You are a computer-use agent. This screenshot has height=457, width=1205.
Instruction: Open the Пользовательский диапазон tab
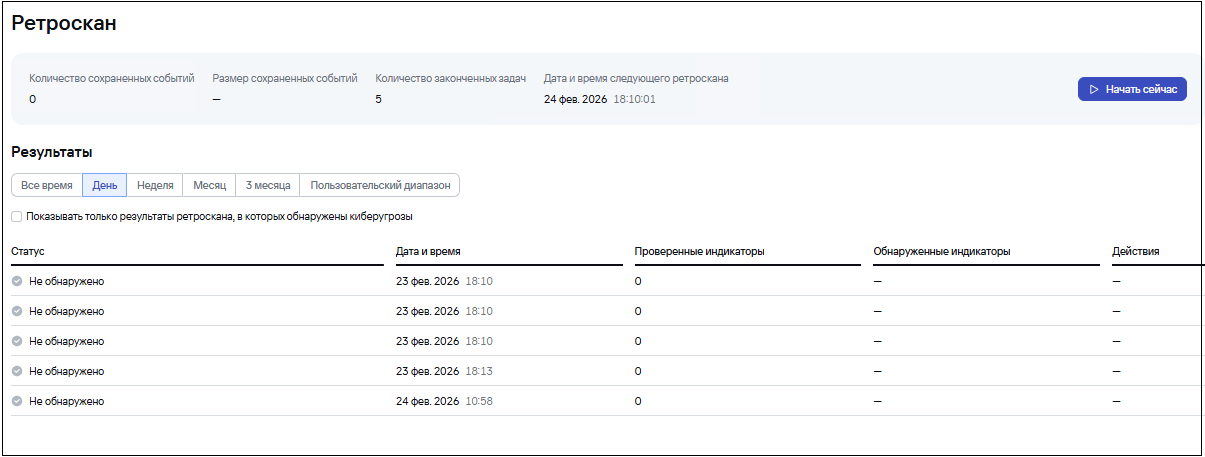[x=380, y=185]
